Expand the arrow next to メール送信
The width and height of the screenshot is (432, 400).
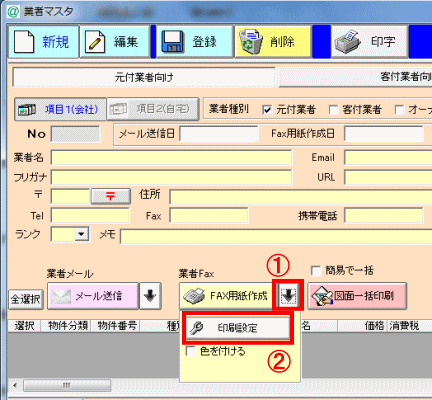[150, 296]
